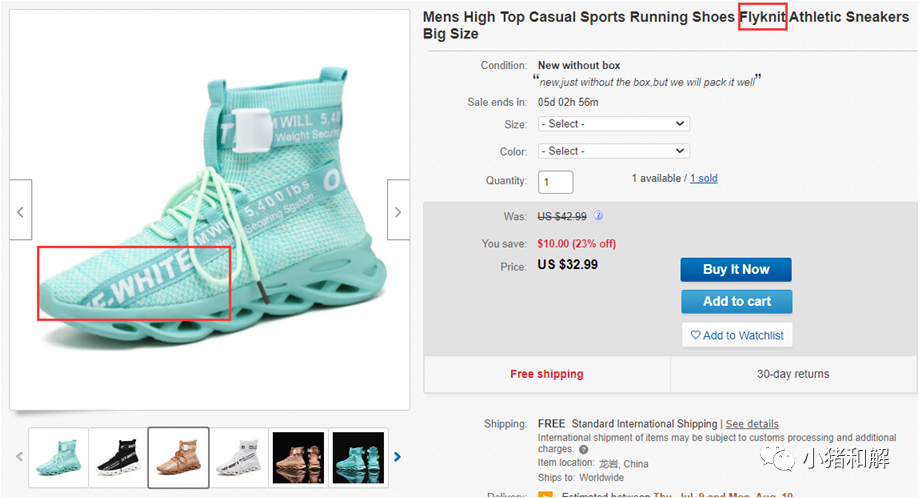Open the Color dropdown

pos(613,151)
